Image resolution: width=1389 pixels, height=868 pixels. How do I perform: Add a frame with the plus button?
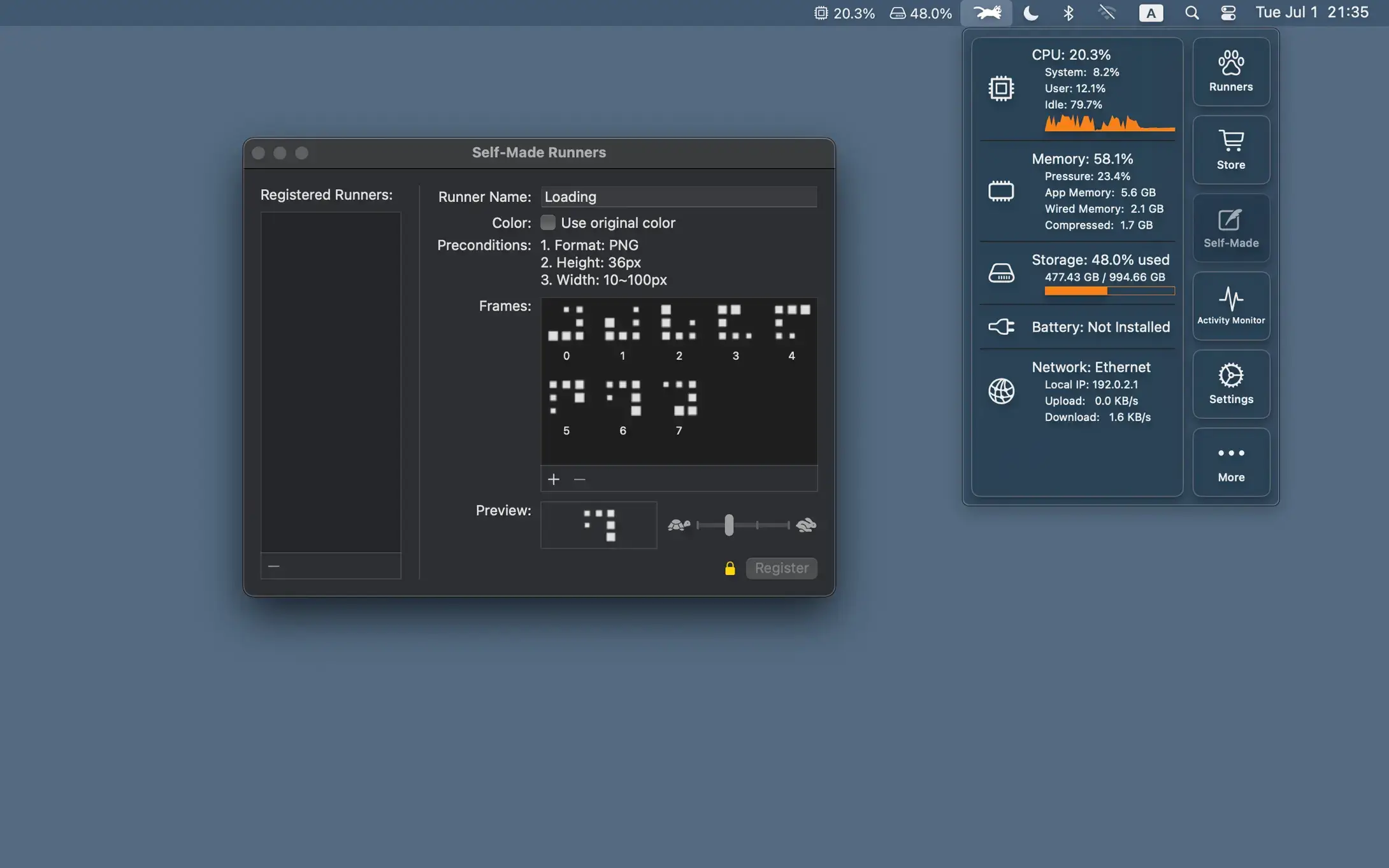click(x=553, y=480)
